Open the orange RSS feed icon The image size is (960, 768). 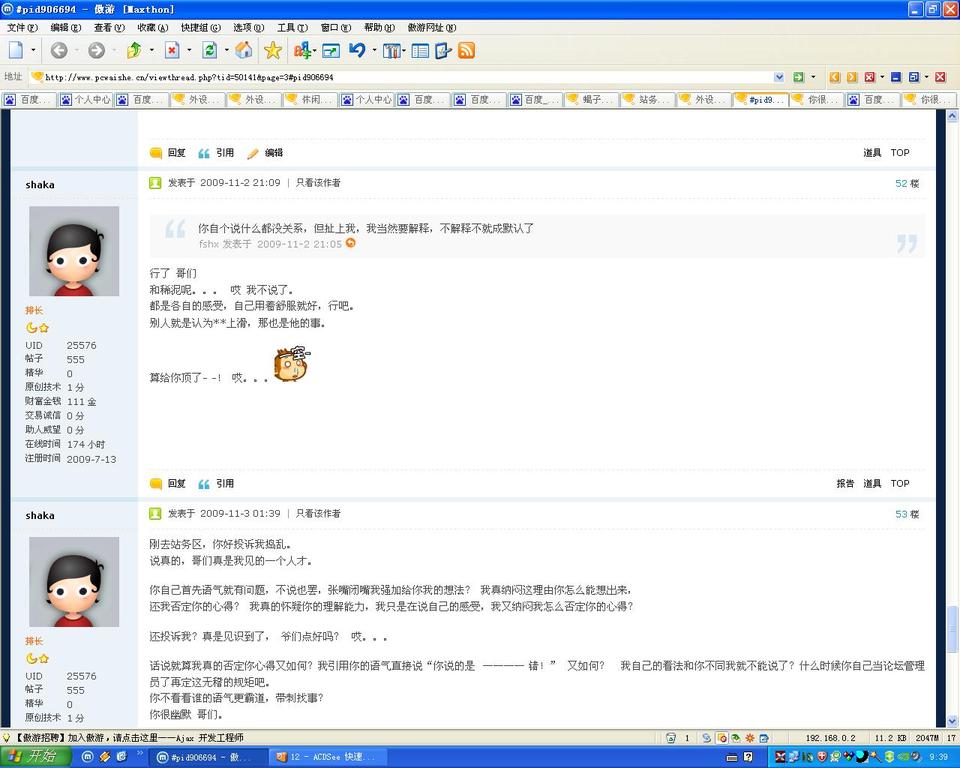(x=466, y=51)
